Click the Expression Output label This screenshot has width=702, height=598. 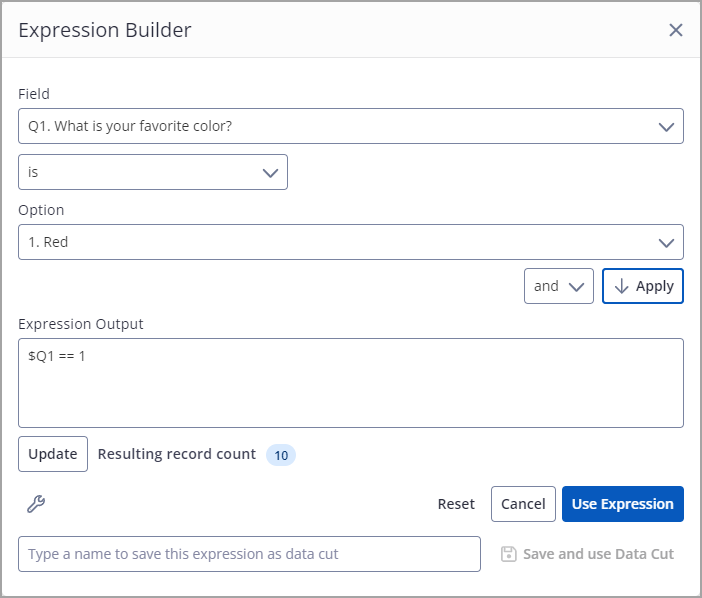pyautogui.click(x=81, y=324)
